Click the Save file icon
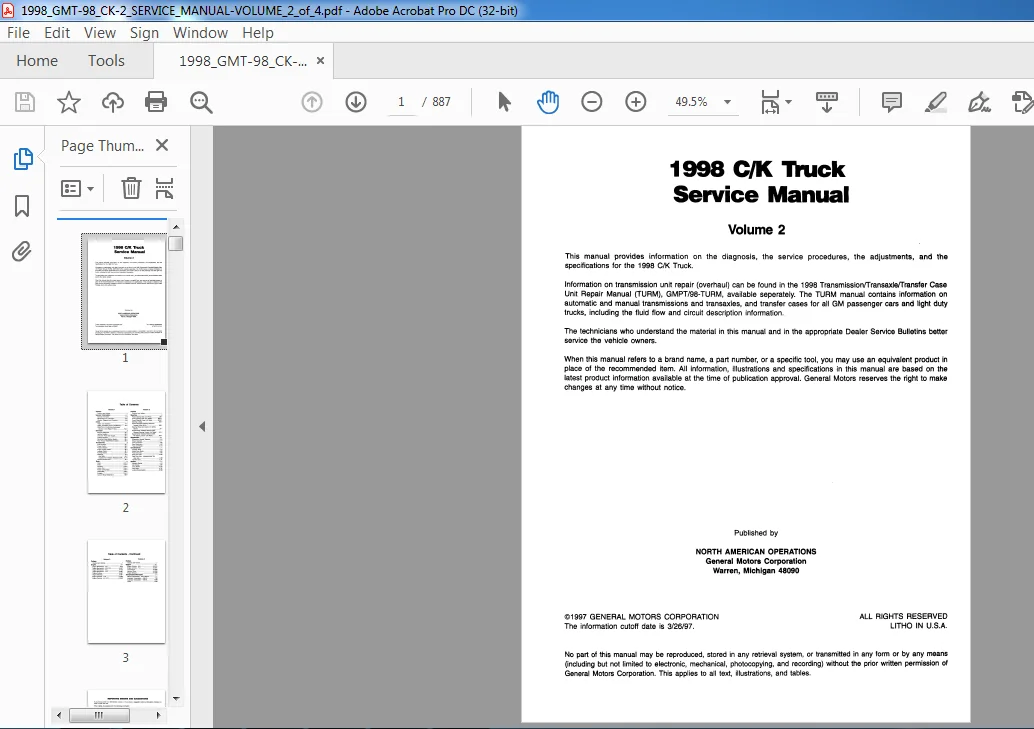 [x=24, y=102]
